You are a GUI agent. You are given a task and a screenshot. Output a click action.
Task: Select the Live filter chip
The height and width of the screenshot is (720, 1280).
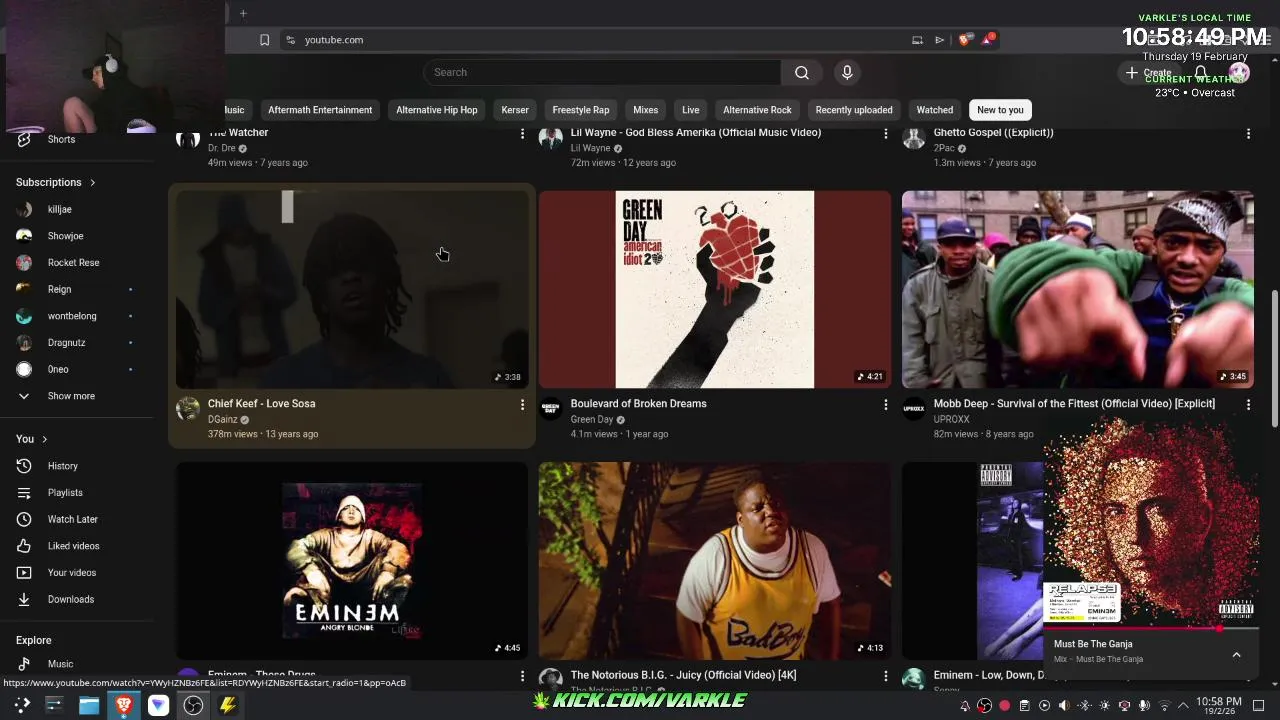pos(691,110)
